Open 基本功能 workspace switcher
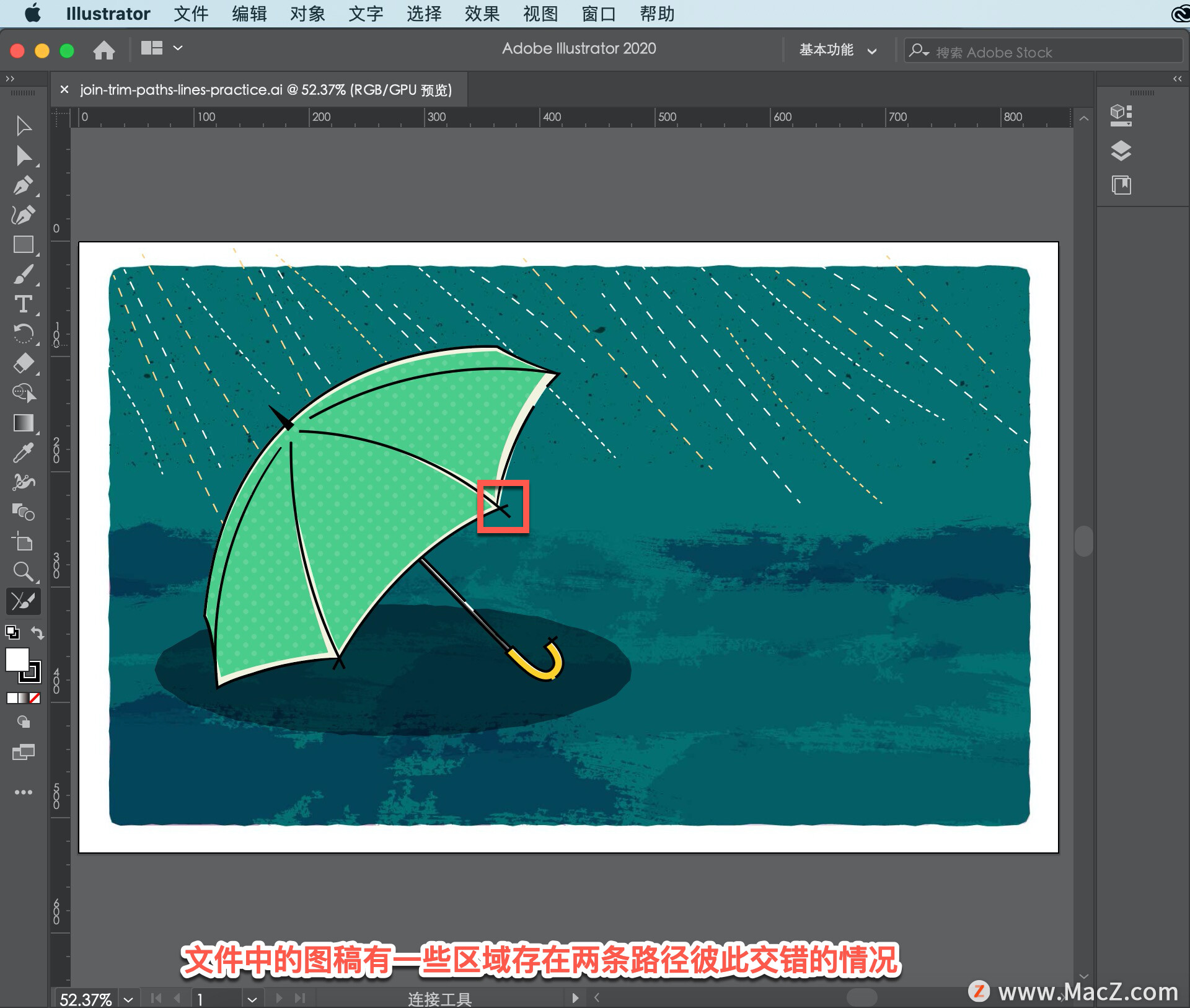The width and height of the screenshot is (1190, 1008). (x=839, y=50)
